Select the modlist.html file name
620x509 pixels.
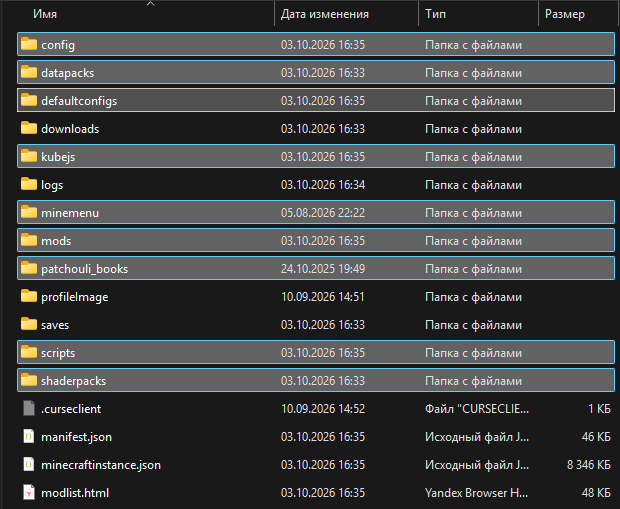coord(75,493)
